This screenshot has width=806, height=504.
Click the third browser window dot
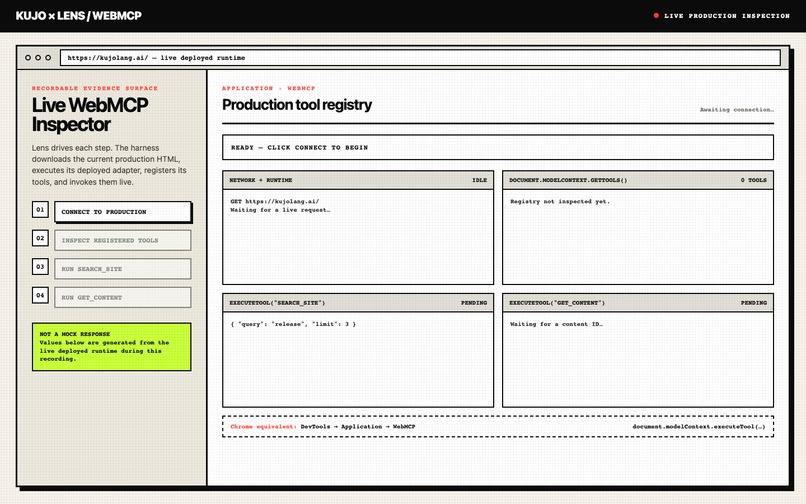pos(48,58)
